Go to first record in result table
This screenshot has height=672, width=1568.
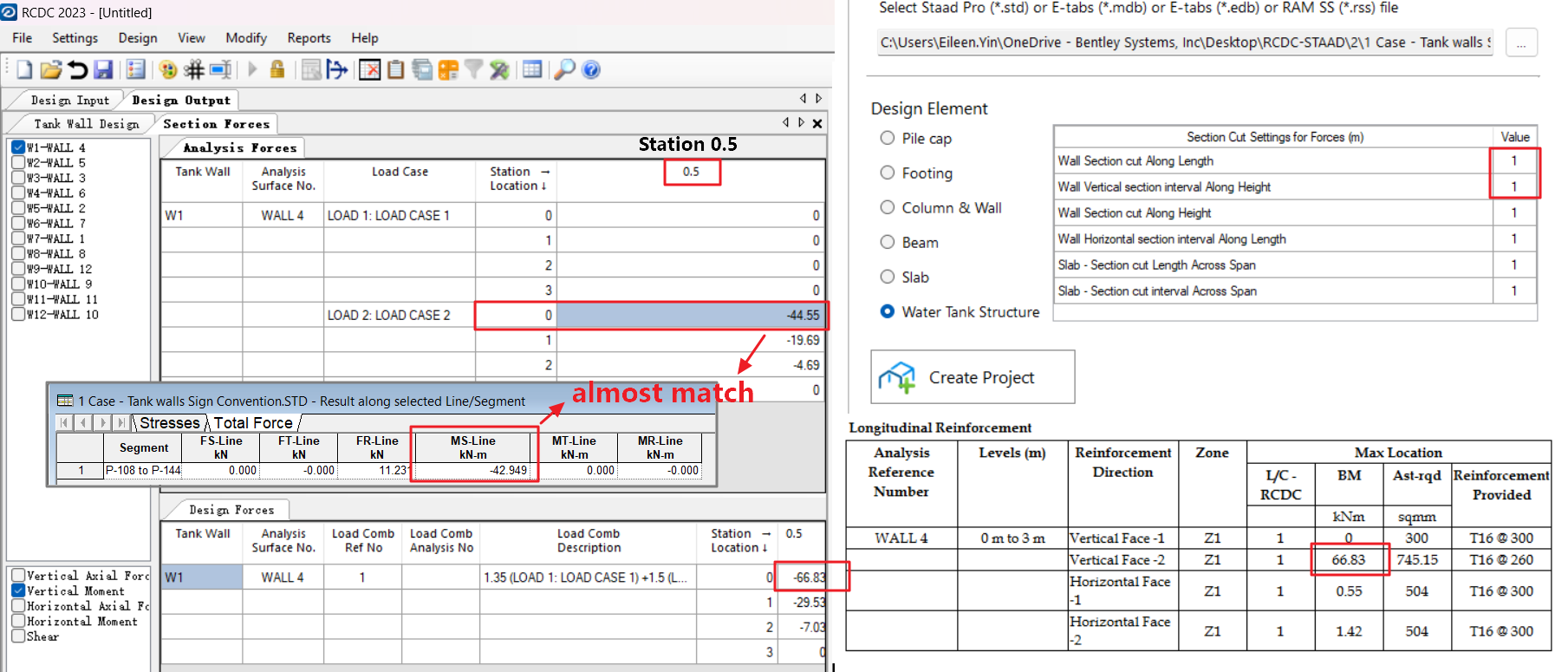click(x=65, y=422)
